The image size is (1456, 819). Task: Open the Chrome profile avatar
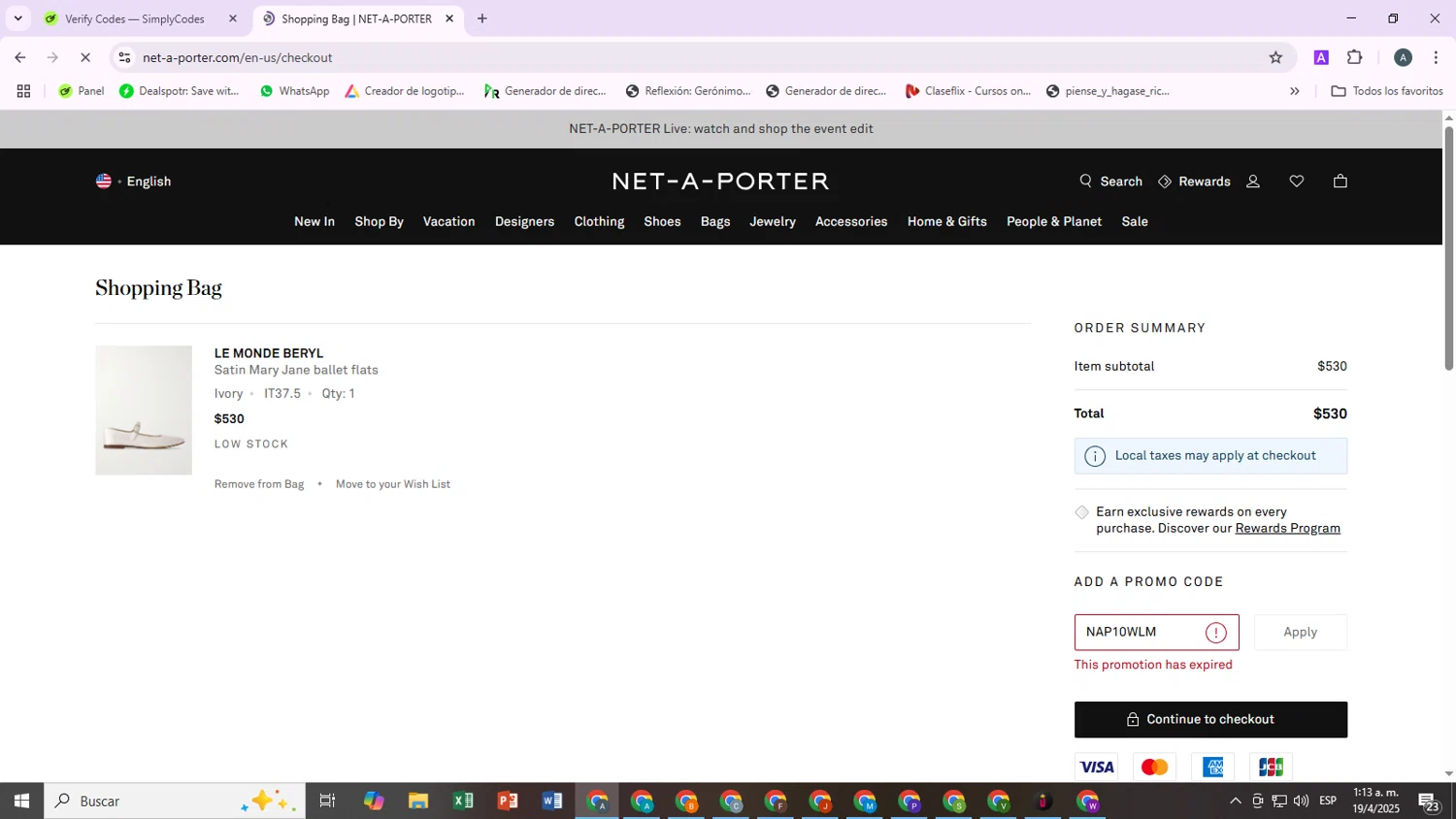click(x=1403, y=58)
